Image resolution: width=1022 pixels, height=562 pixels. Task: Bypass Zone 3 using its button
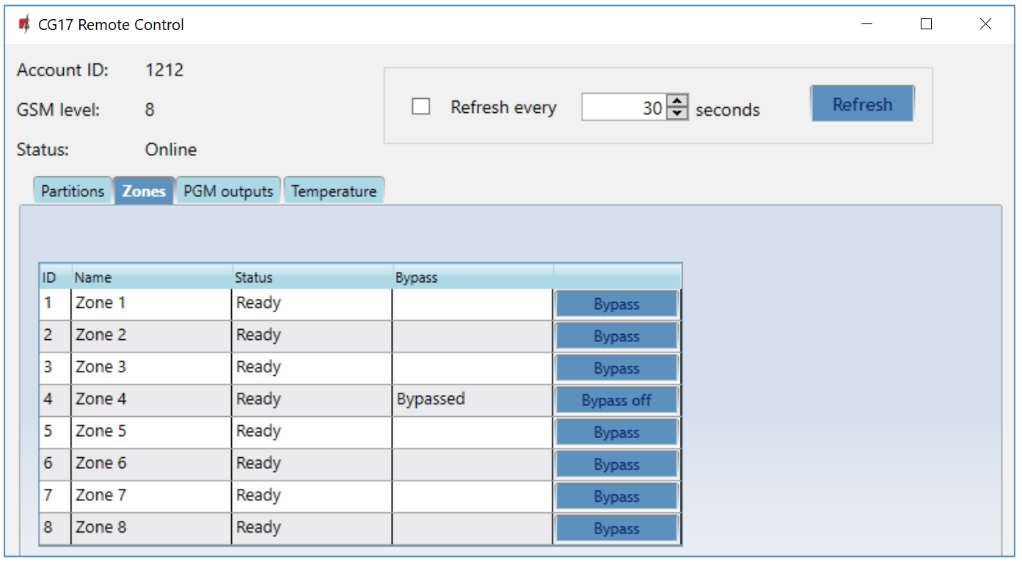coord(616,369)
